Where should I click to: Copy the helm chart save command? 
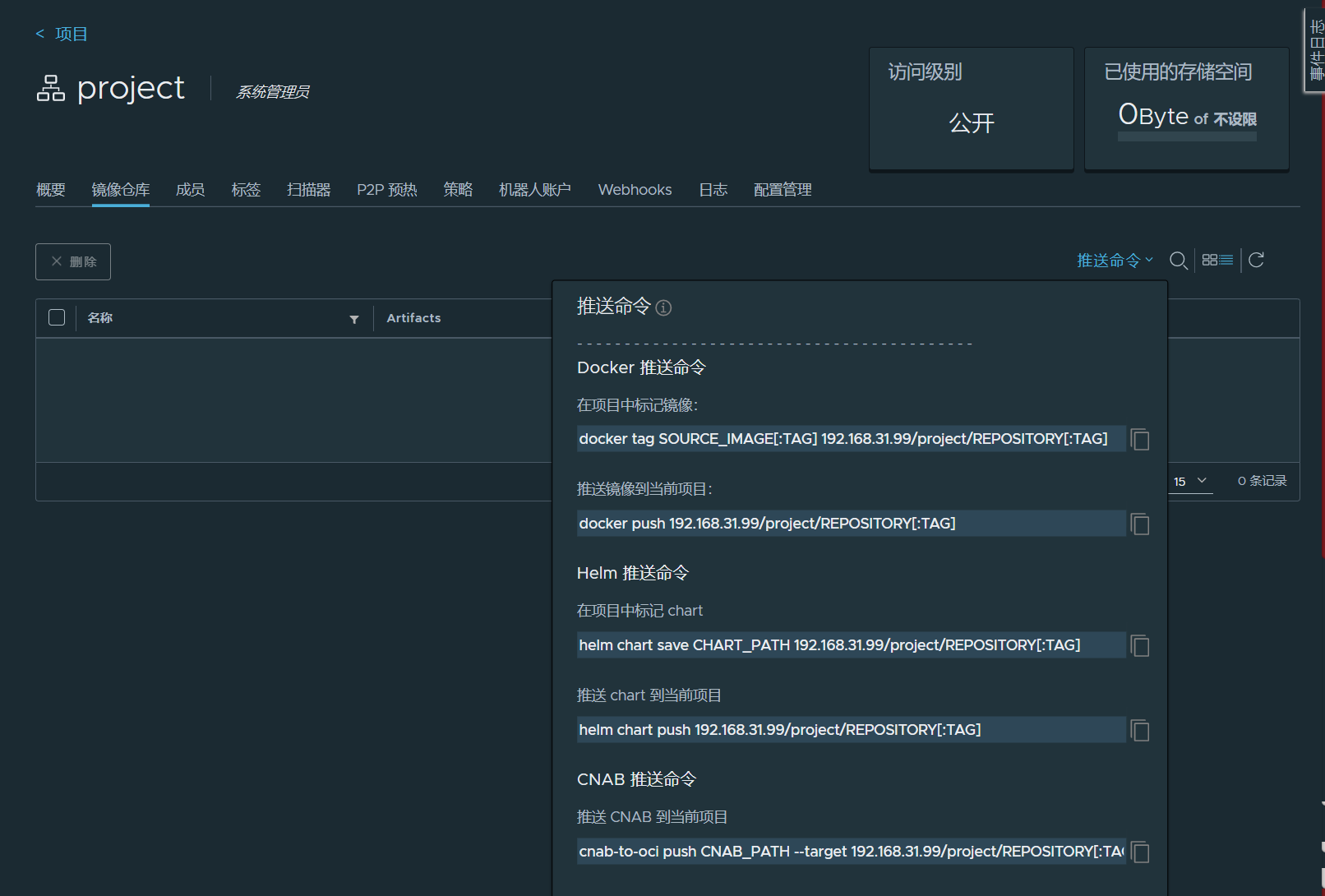[1140, 646]
